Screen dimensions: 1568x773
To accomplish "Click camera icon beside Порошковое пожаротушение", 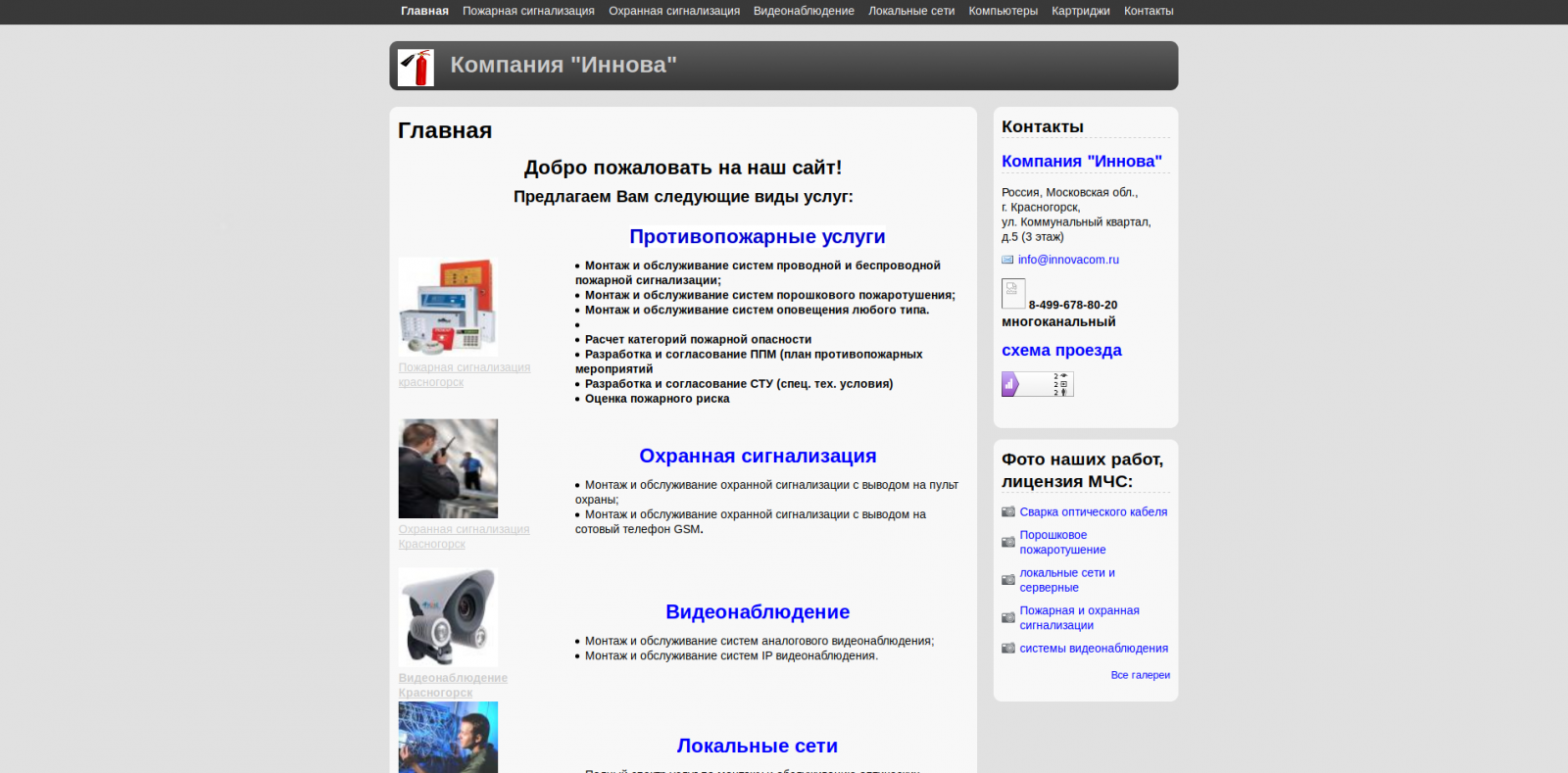I will 1007,542.
